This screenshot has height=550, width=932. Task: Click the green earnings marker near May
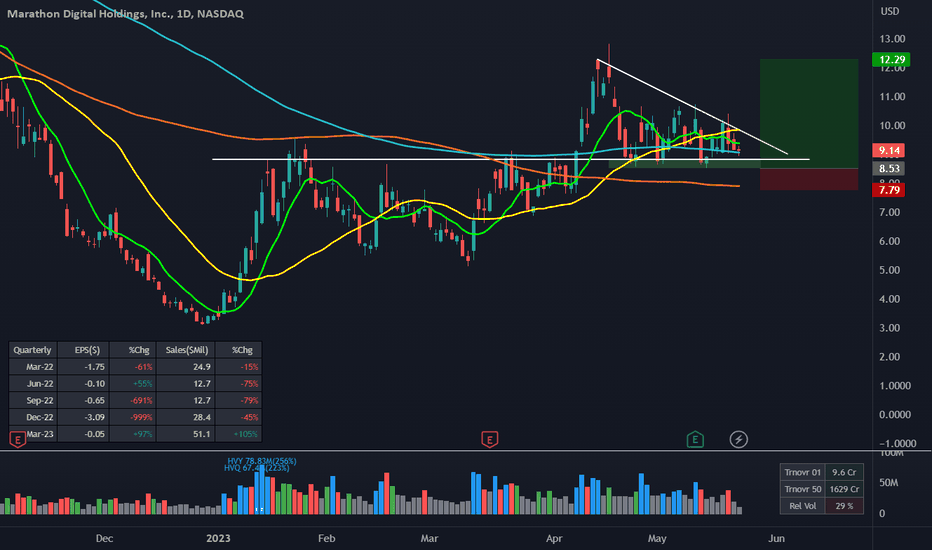(695, 440)
